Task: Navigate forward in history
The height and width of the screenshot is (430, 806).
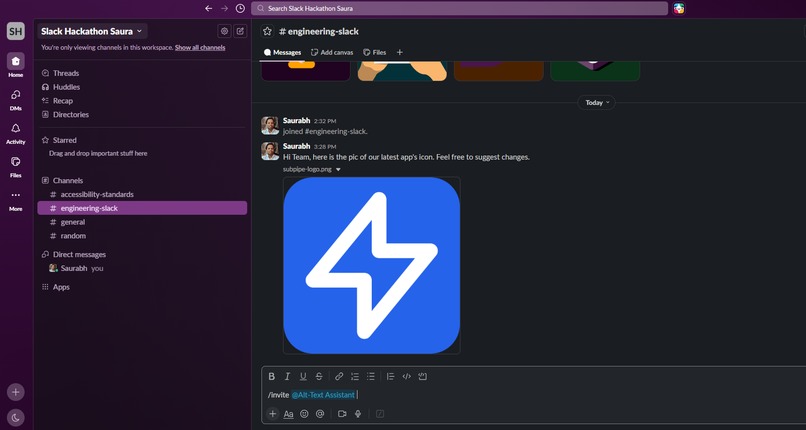Action: click(224, 8)
